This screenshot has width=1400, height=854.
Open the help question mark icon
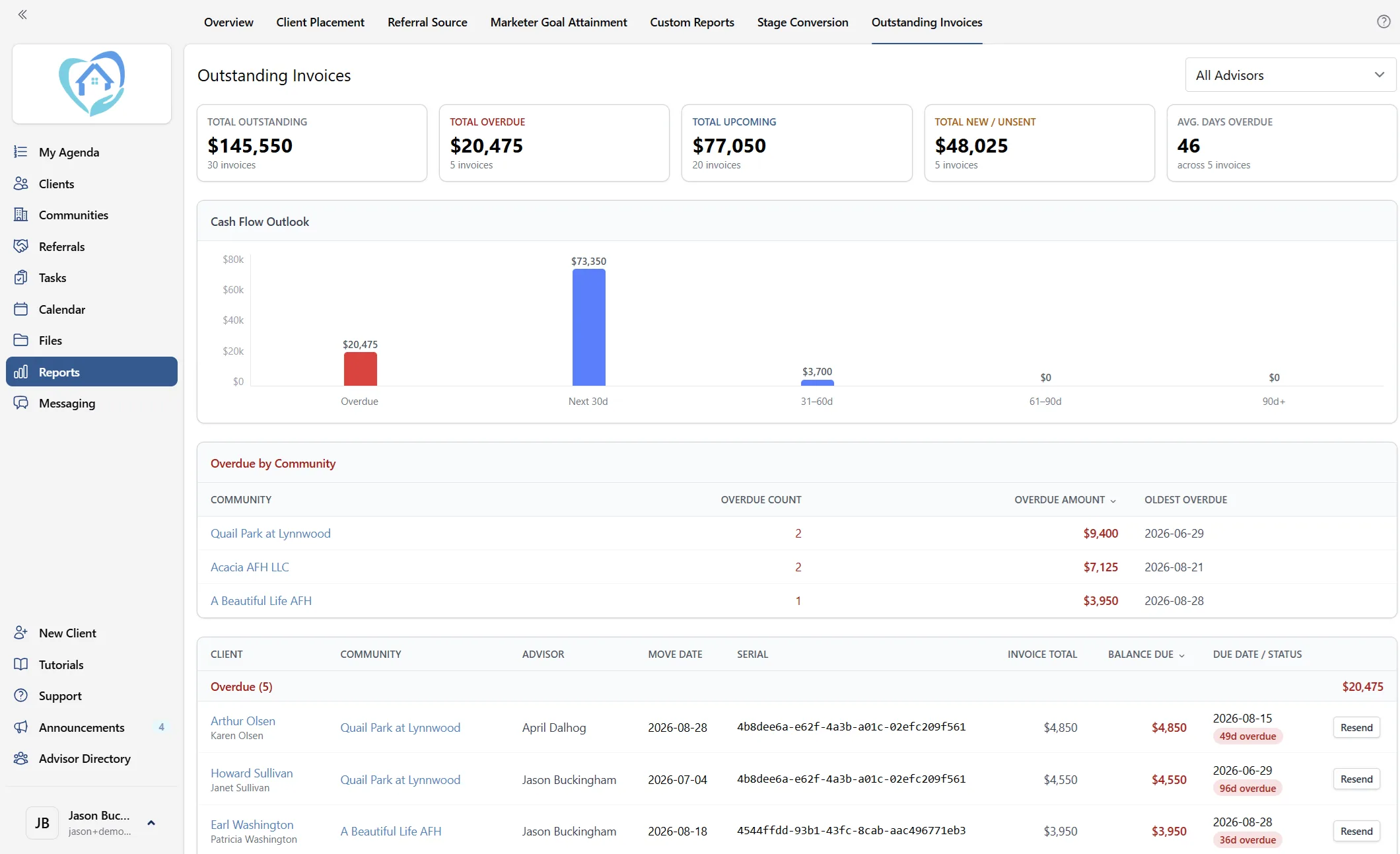tap(1383, 22)
